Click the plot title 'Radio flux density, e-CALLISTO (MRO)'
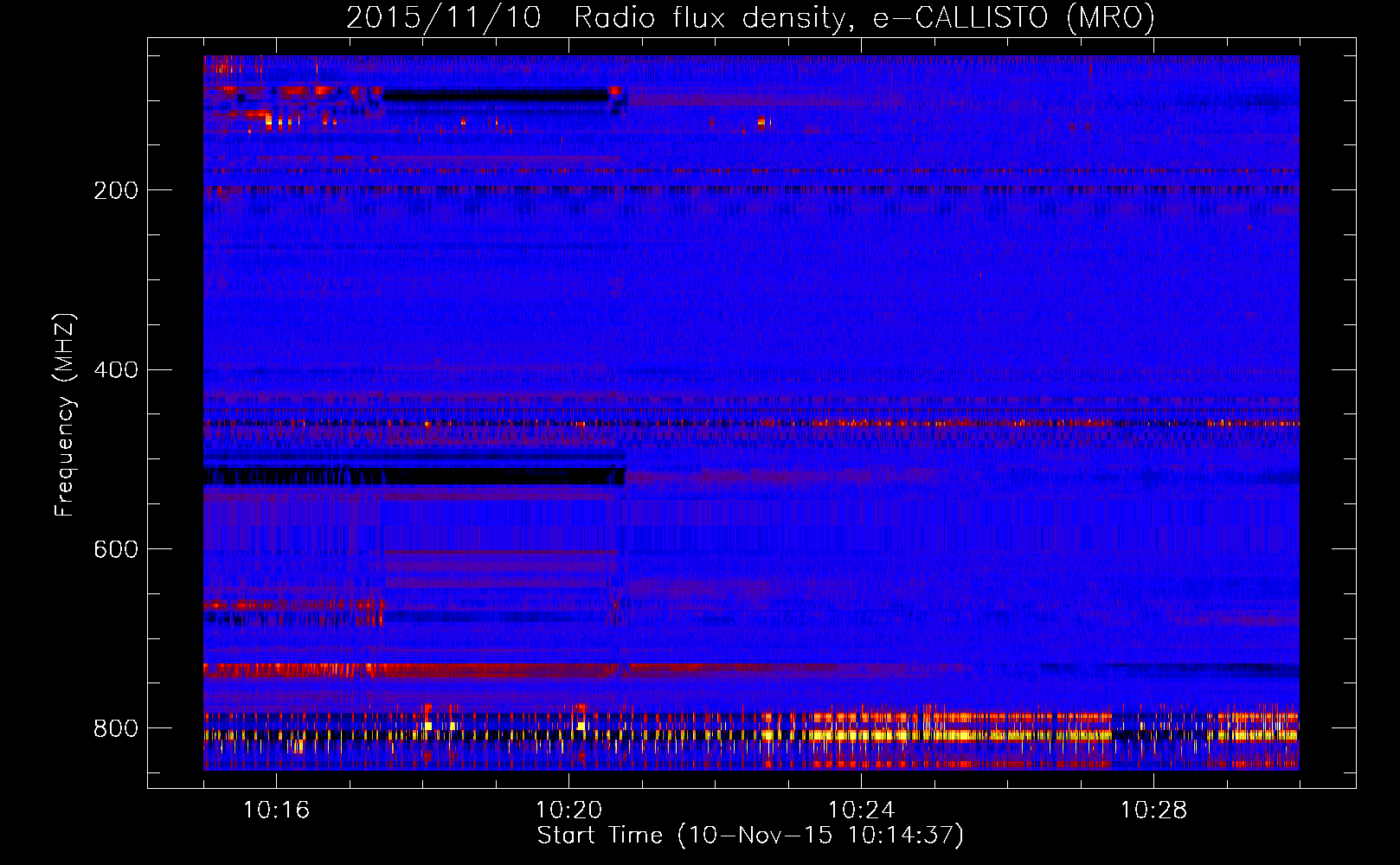The height and width of the screenshot is (865, 1400). click(x=864, y=18)
